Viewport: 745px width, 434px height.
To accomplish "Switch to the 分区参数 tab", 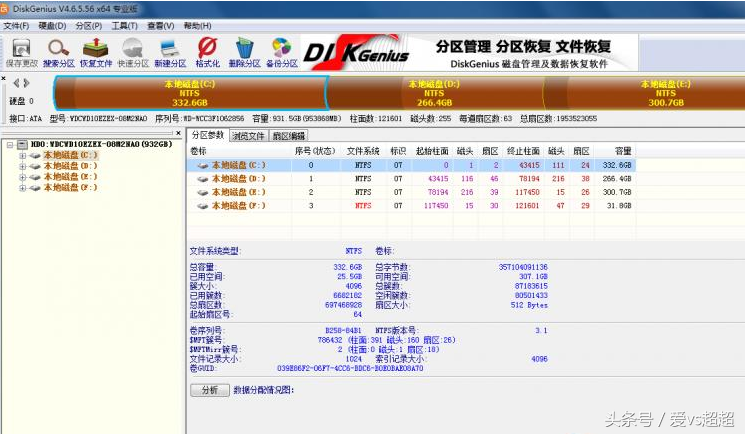I will (x=208, y=135).
